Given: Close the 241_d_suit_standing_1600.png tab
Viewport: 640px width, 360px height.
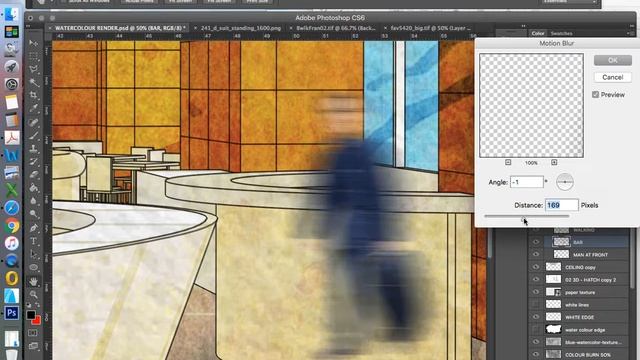Looking at the screenshot, I should [195, 28].
